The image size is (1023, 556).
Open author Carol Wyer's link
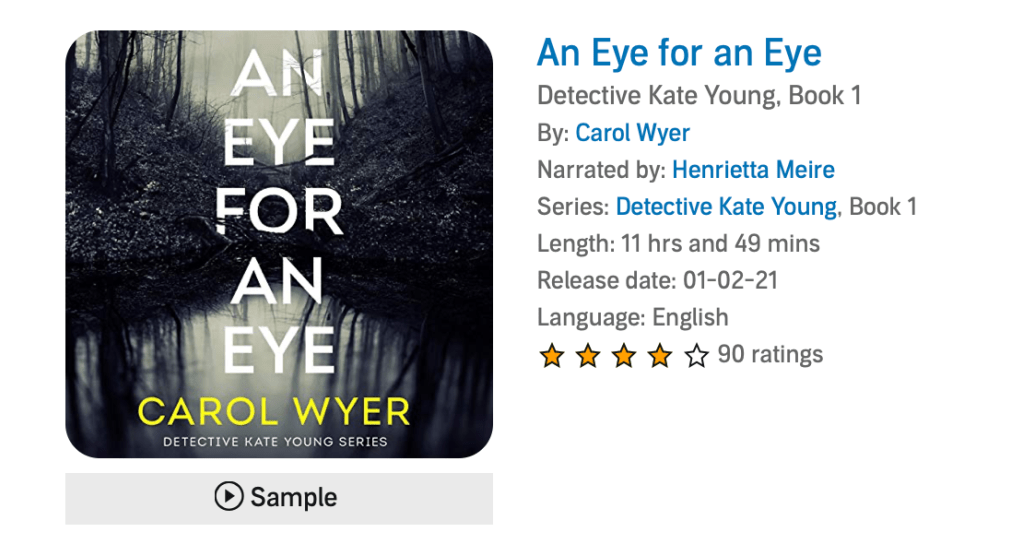pyautogui.click(x=632, y=133)
